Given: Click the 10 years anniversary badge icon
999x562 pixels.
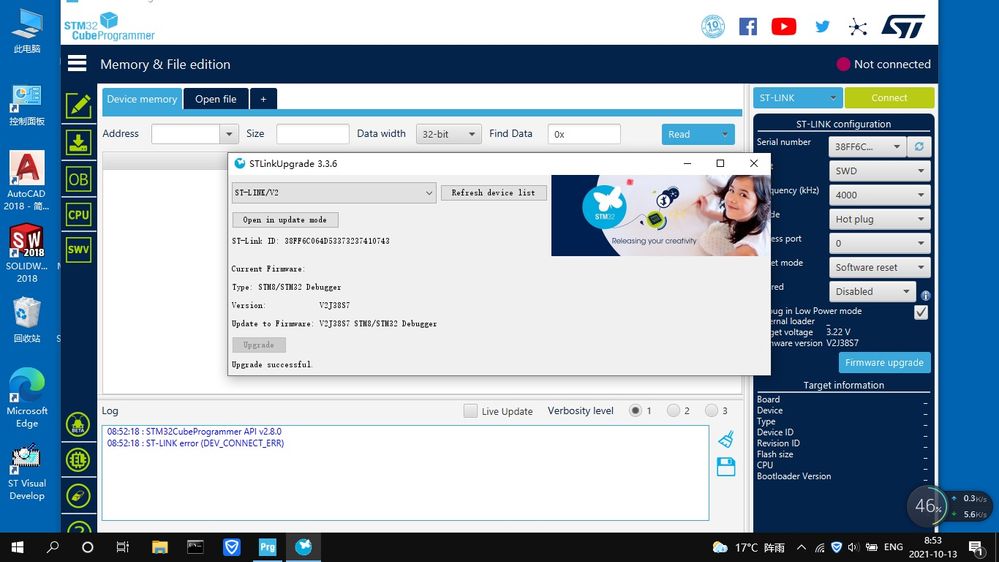Looking at the screenshot, I should click(x=712, y=26).
